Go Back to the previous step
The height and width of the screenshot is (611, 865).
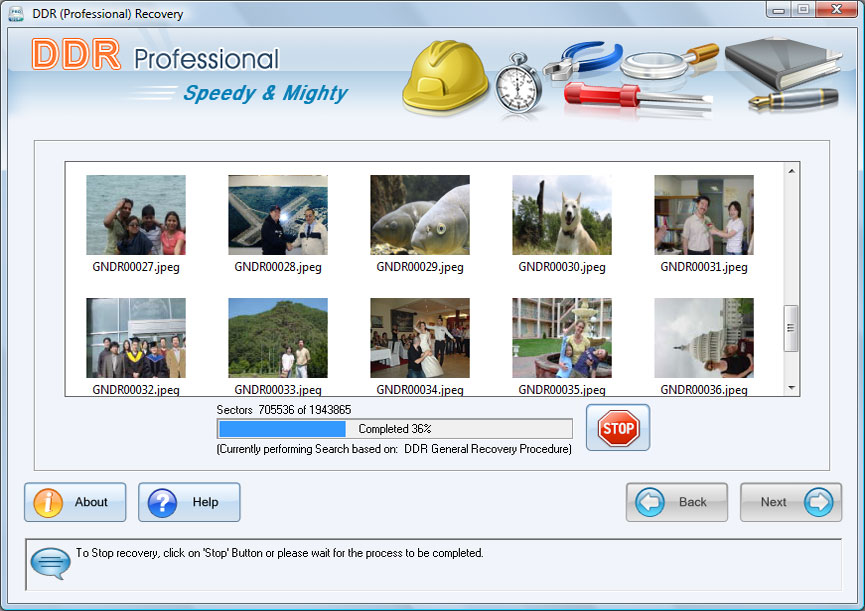click(677, 502)
